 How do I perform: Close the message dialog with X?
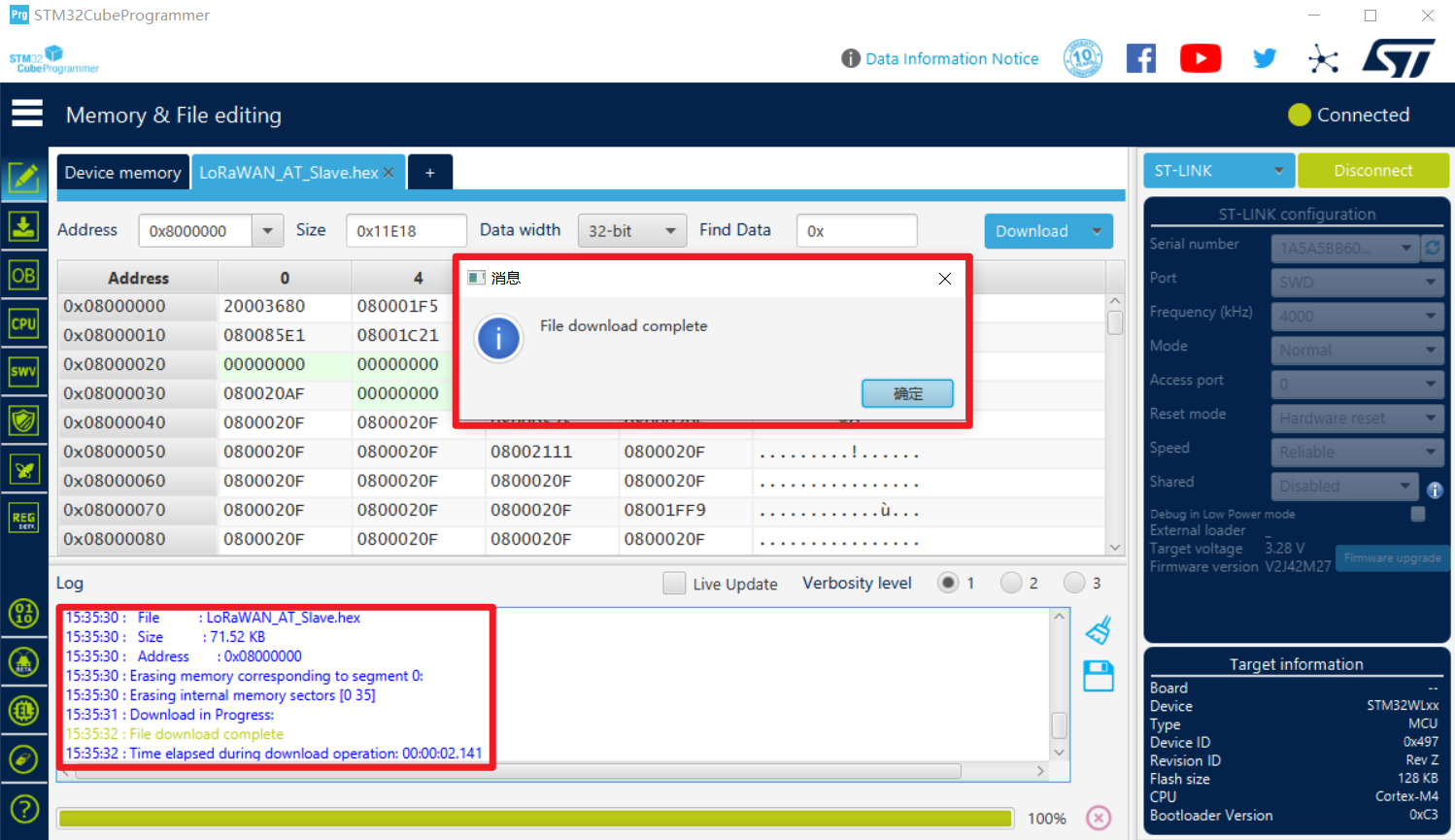[x=945, y=279]
